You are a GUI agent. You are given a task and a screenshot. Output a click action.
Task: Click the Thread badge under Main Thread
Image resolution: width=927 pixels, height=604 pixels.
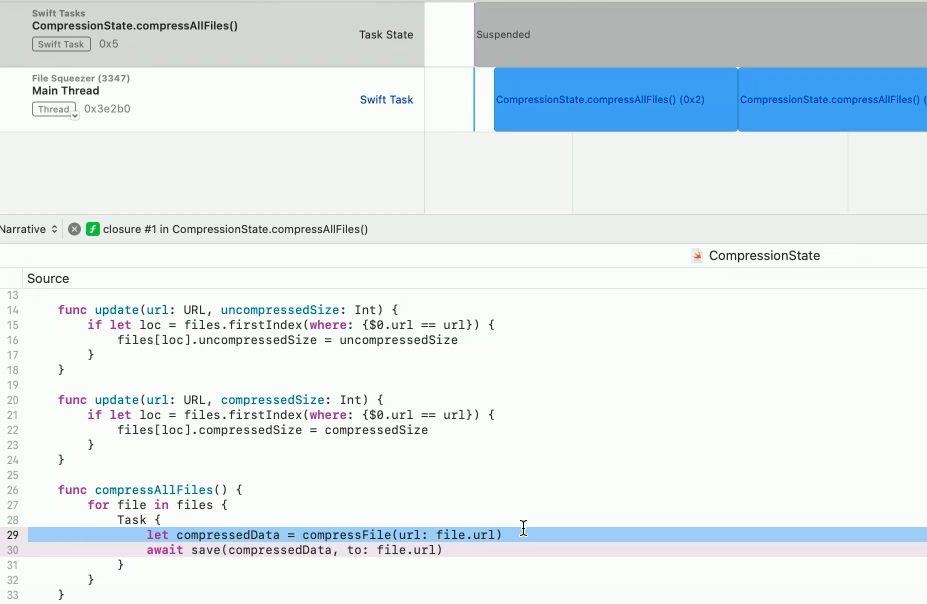pyautogui.click(x=54, y=109)
